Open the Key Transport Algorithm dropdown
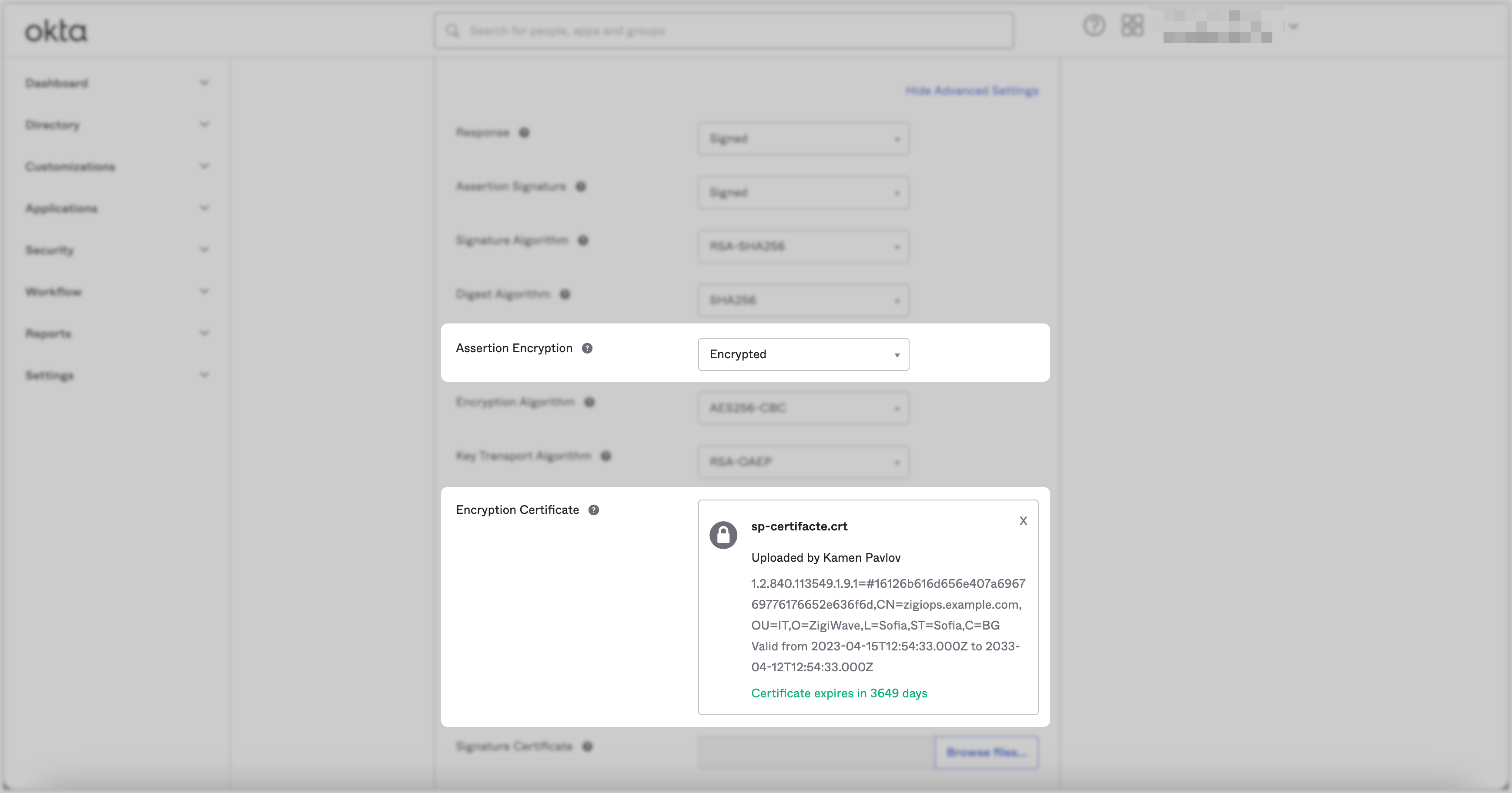Screen dimensions: 1512x793 [x=803, y=462]
